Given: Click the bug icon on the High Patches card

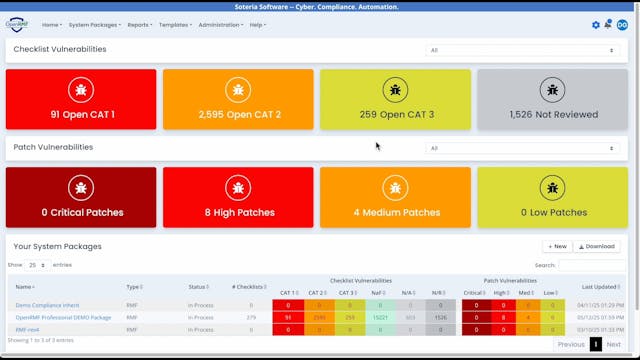Looking at the screenshot, I should click(238, 188).
